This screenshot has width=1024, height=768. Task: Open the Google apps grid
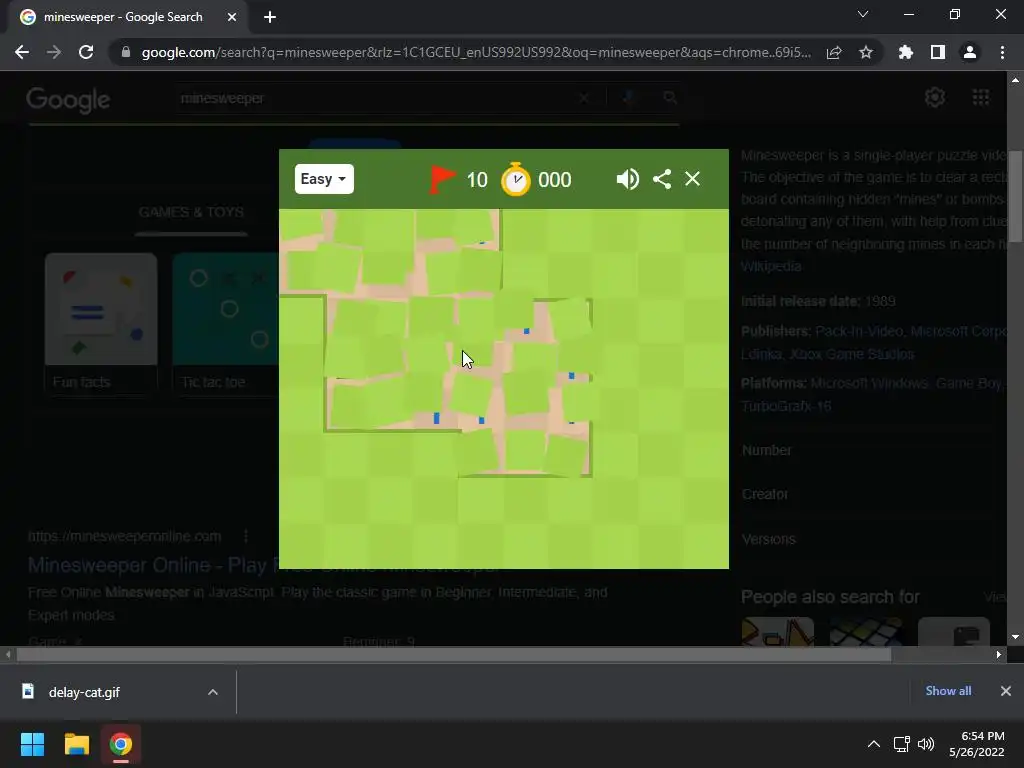click(x=981, y=97)
